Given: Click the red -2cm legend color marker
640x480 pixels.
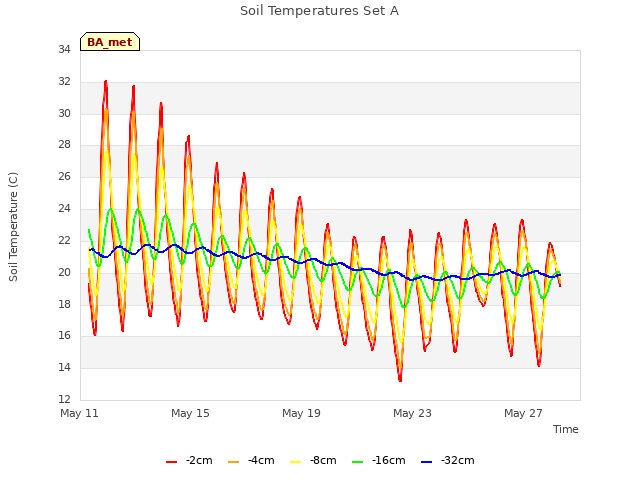Looking at the screenshot, I should pyautogui.click(x=171, y=462).
